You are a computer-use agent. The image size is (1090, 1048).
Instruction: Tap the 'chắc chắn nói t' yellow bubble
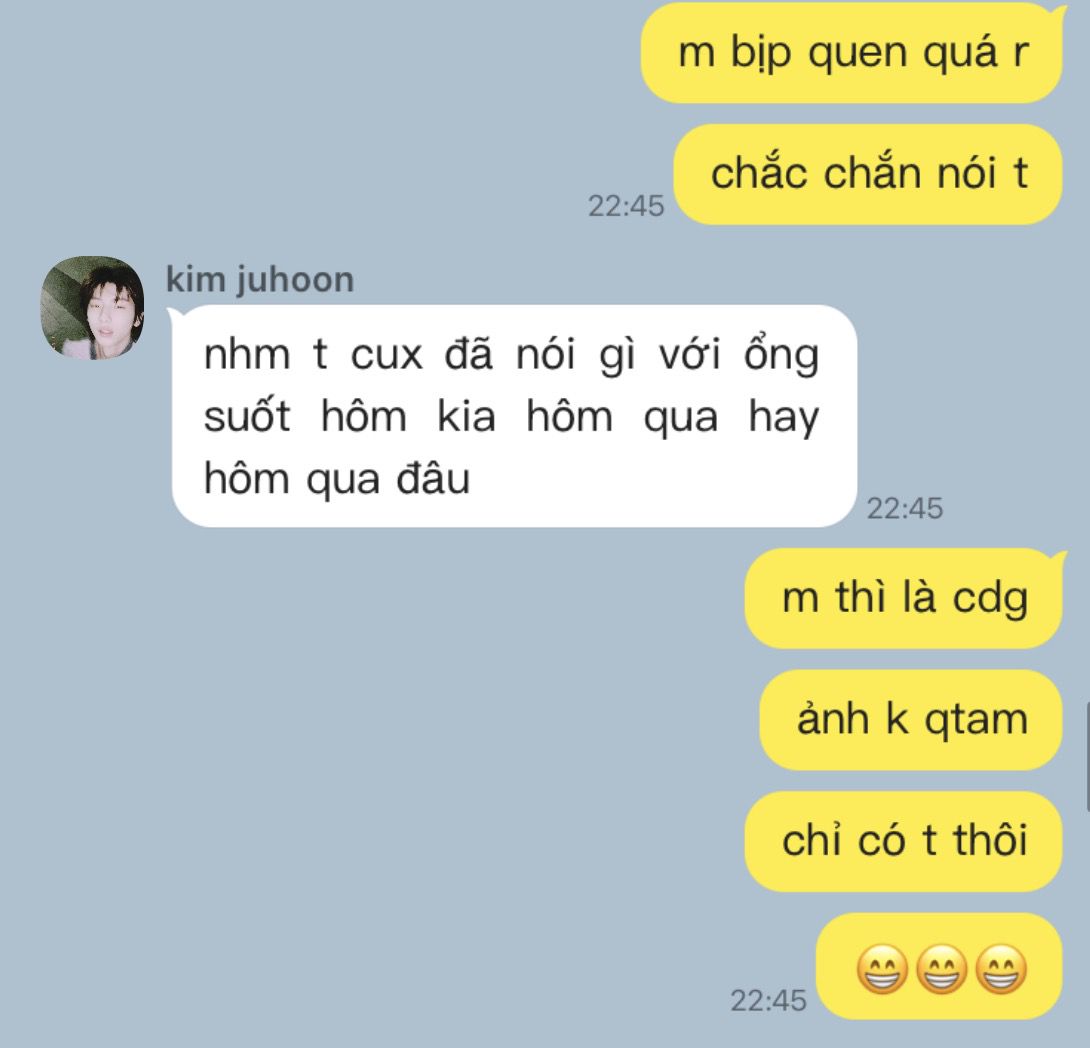[868, 174]
